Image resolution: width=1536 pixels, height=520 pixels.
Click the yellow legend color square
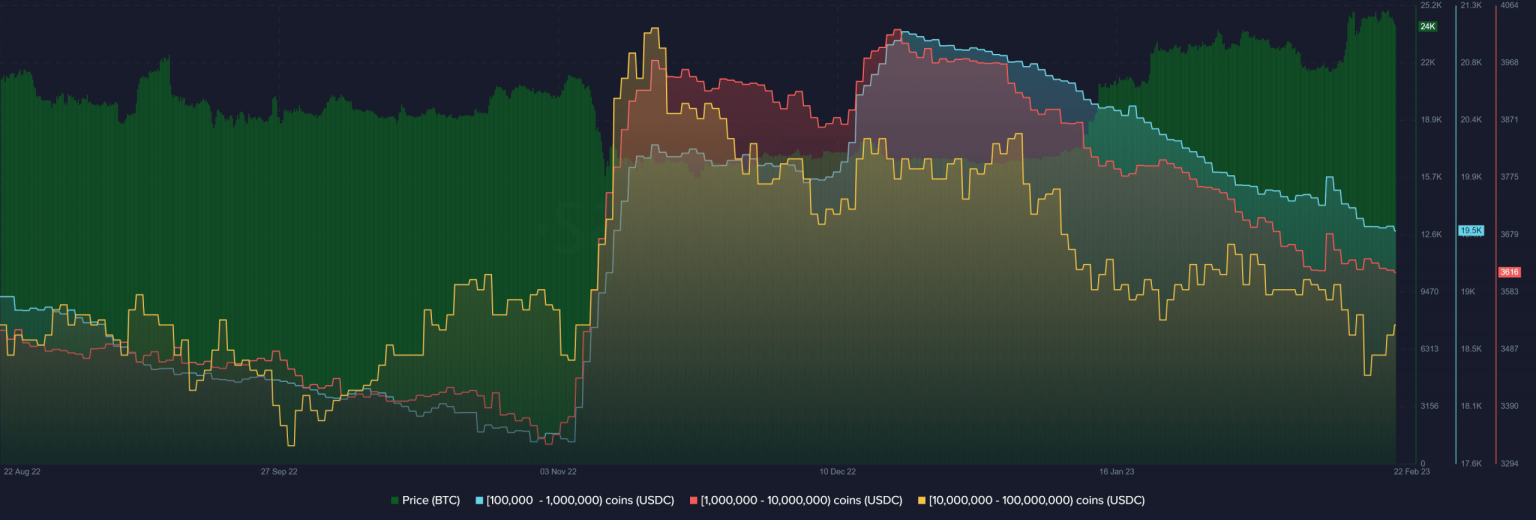921,500
